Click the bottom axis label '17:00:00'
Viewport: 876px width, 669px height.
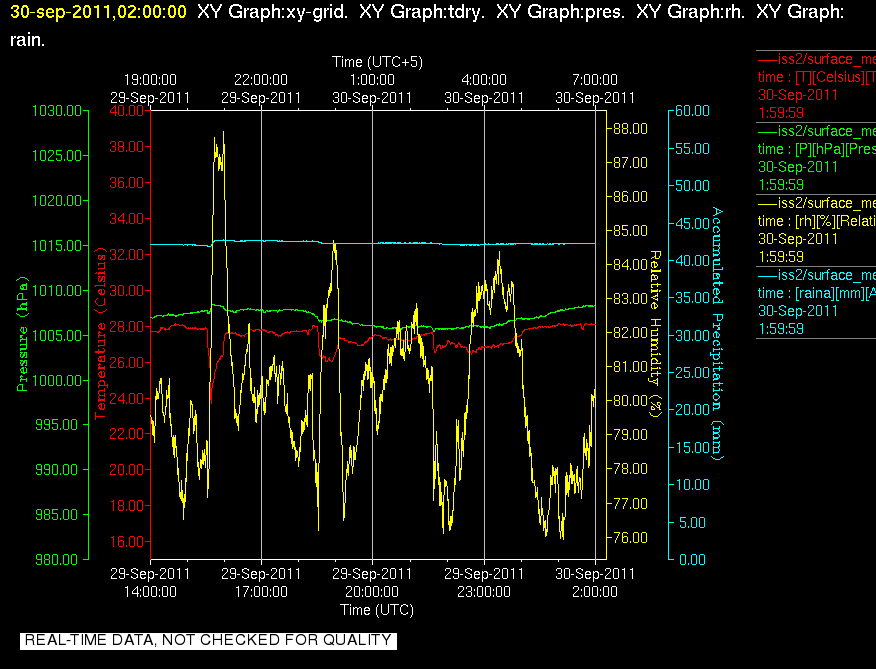tap(261, 592)
